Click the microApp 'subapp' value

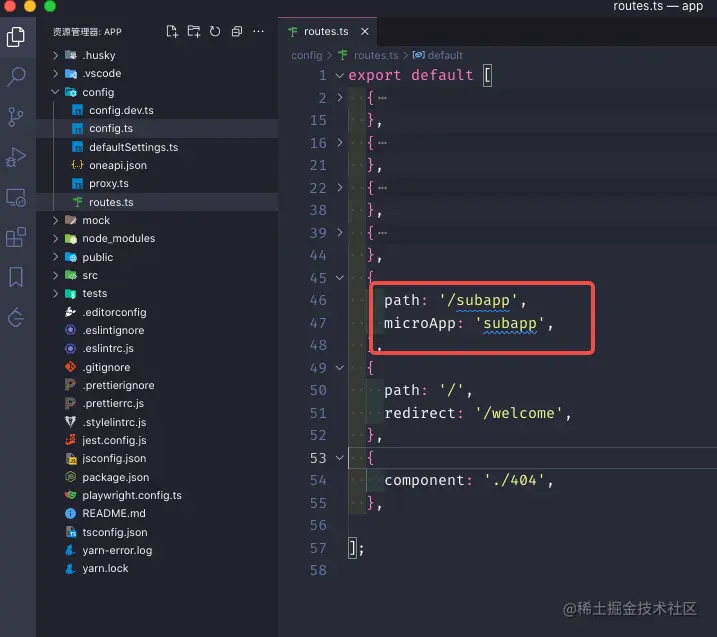click(509, 323)
